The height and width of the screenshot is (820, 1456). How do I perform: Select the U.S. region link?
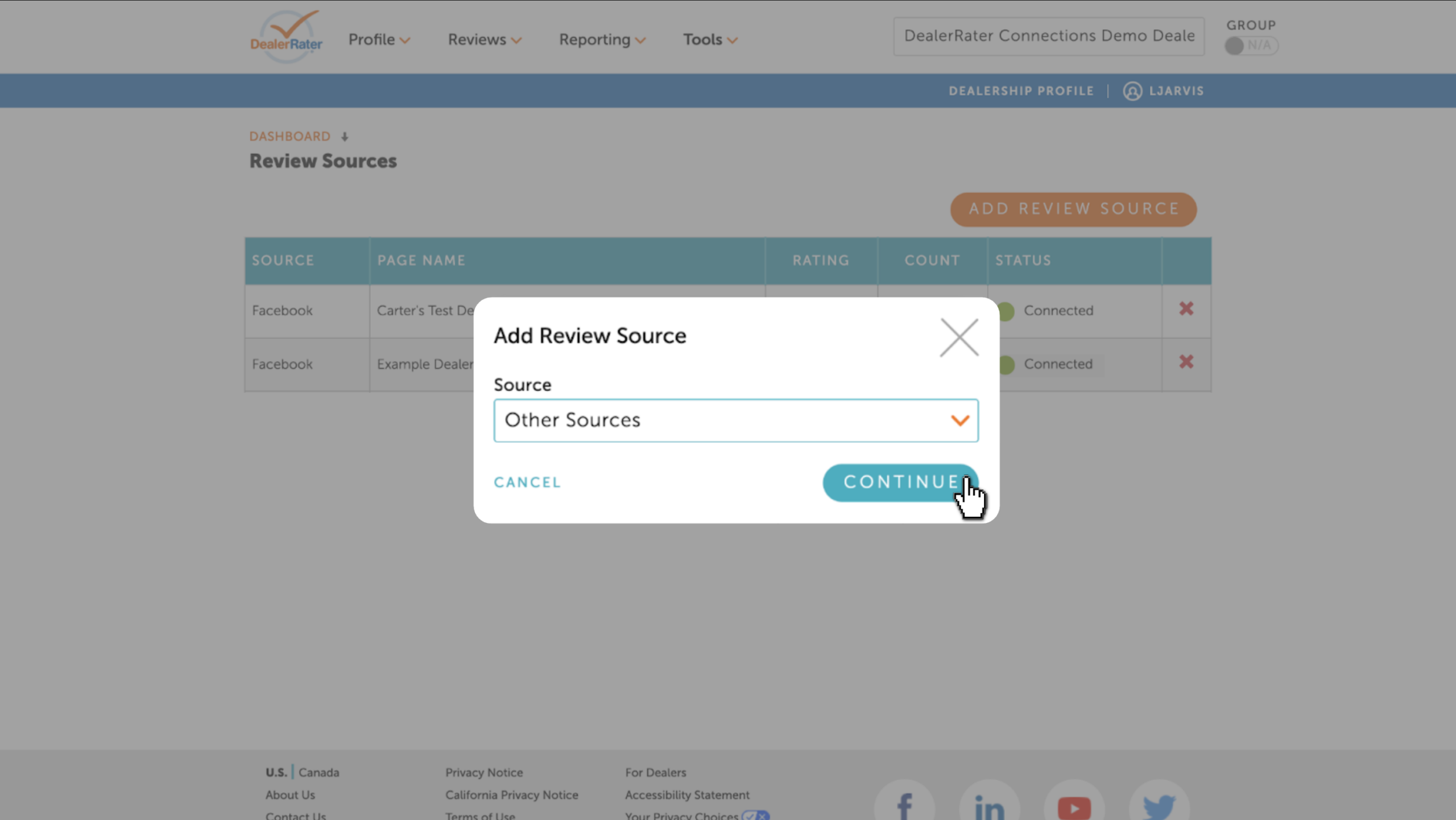tap(276, 773)
